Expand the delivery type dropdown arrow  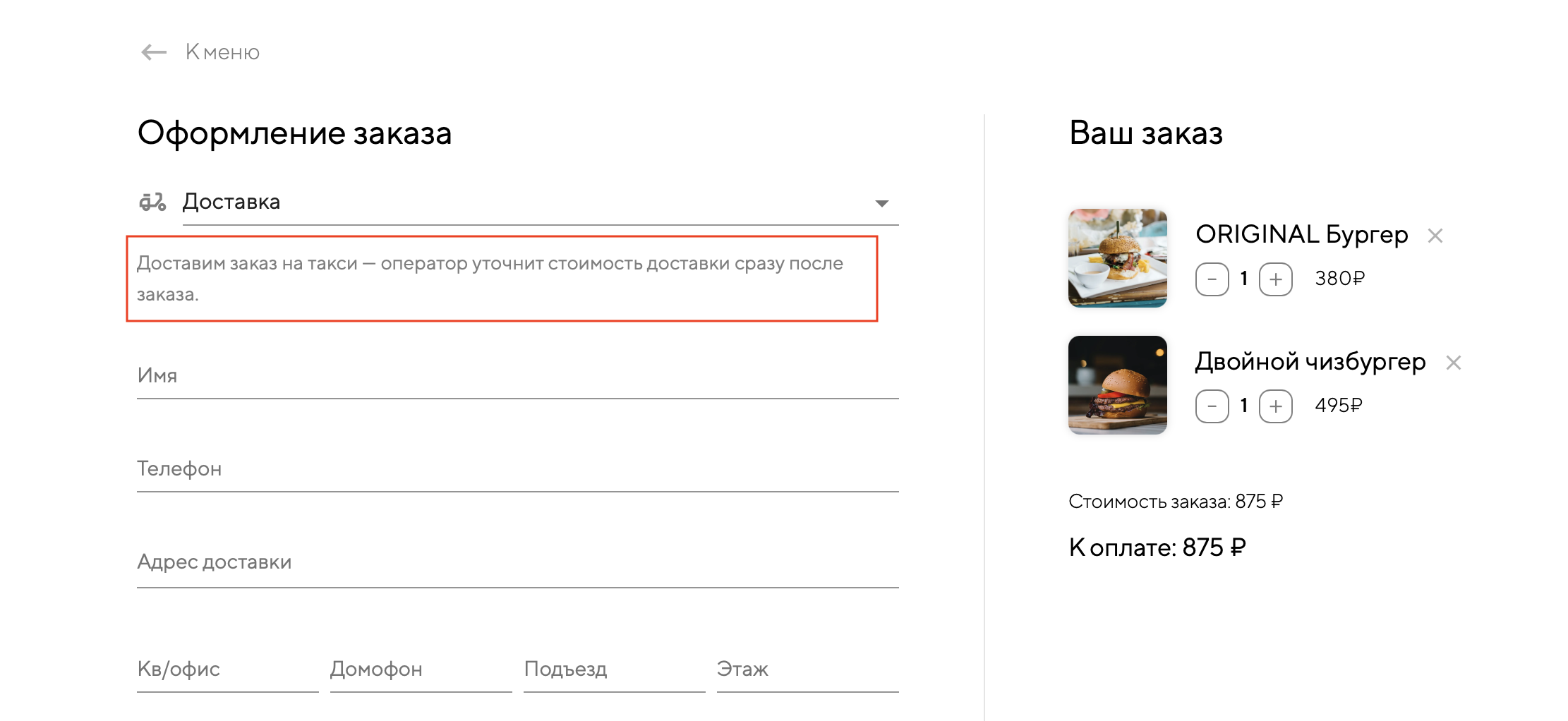point(881,203)
